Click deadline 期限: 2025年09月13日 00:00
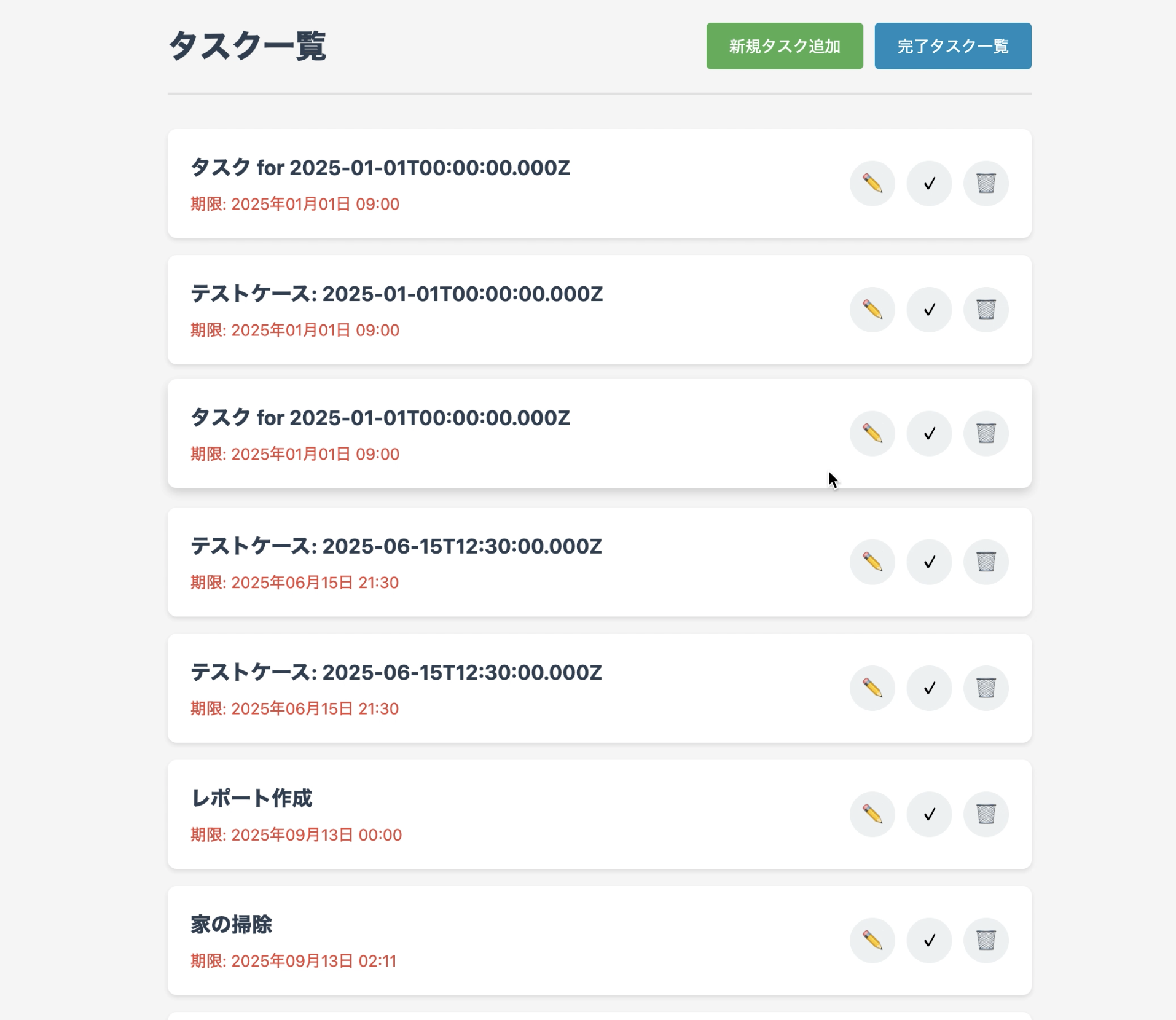The width and height of the screenshot is (1176, 1020). coord(296,834)
